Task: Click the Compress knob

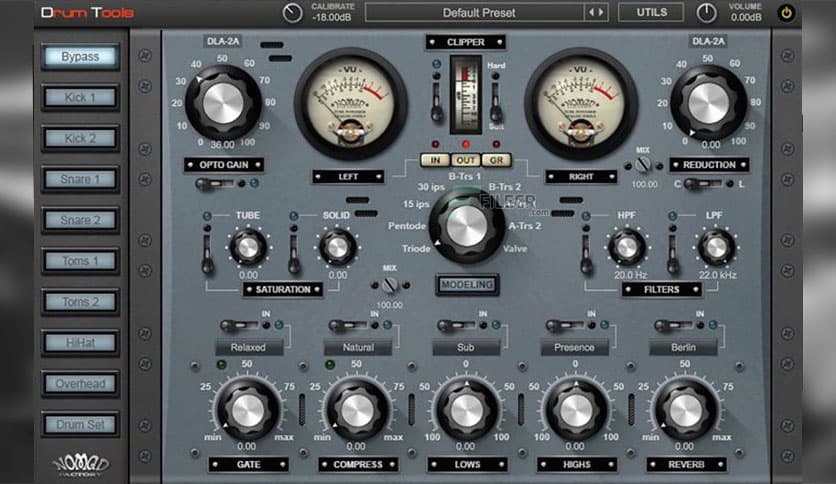Action: (x=357, y=410)
